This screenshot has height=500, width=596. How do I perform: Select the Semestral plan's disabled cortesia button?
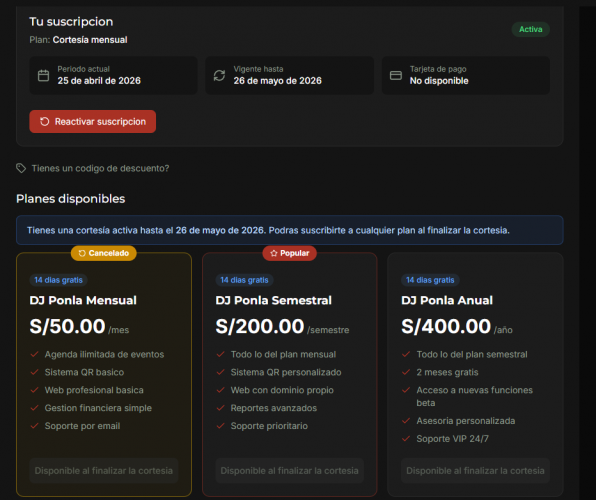[x=290, y=471]
